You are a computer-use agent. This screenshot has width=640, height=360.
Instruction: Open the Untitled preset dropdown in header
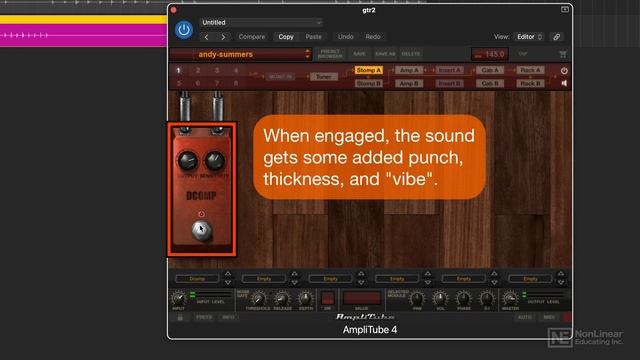[261, 22]
